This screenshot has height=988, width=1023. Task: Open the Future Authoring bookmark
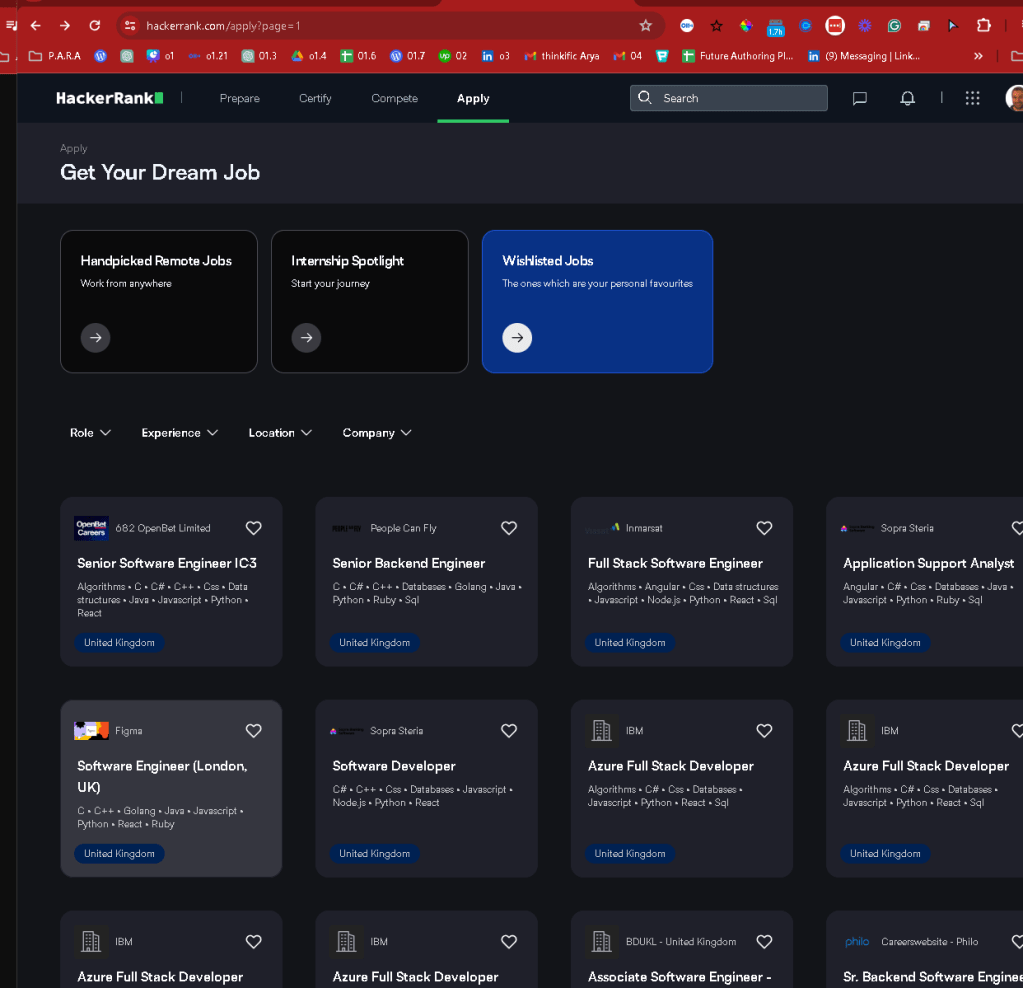[738, 56]
